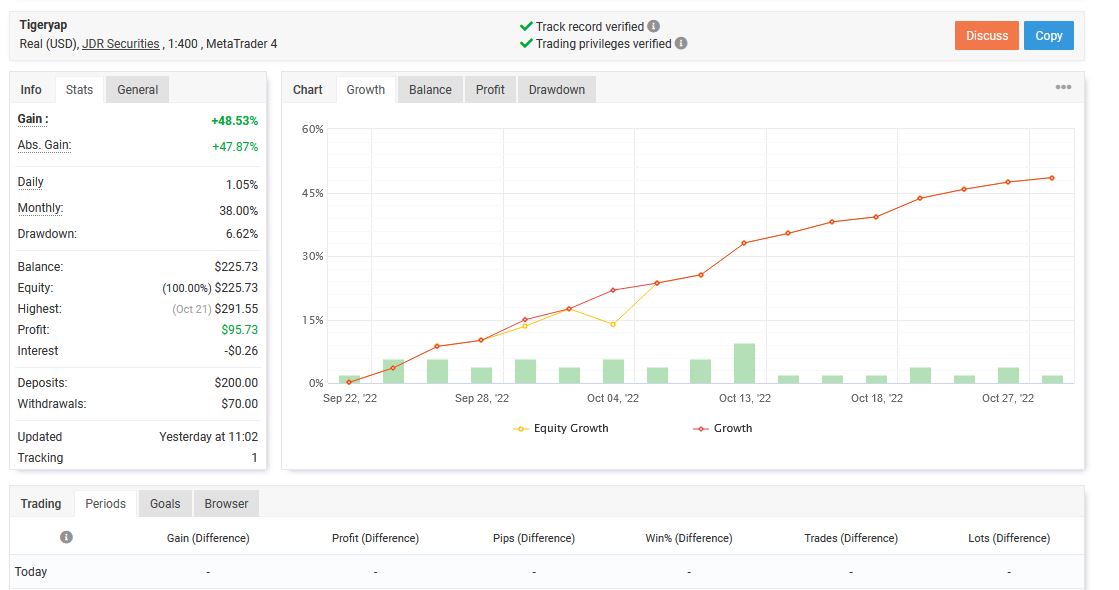Click the $291.55 highest balance value
The image size is (1119, 590).
[x=236, y=309]
